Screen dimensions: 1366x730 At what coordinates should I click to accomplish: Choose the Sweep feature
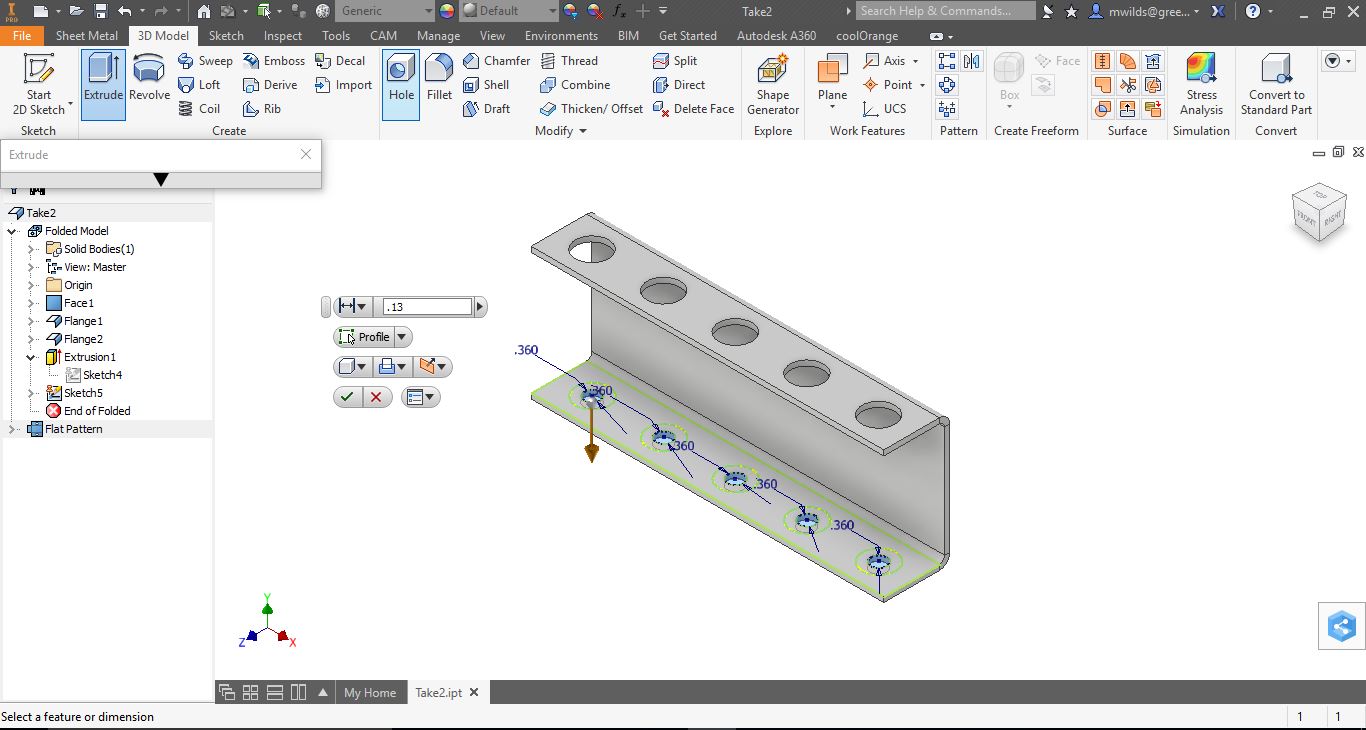[204, 61]
